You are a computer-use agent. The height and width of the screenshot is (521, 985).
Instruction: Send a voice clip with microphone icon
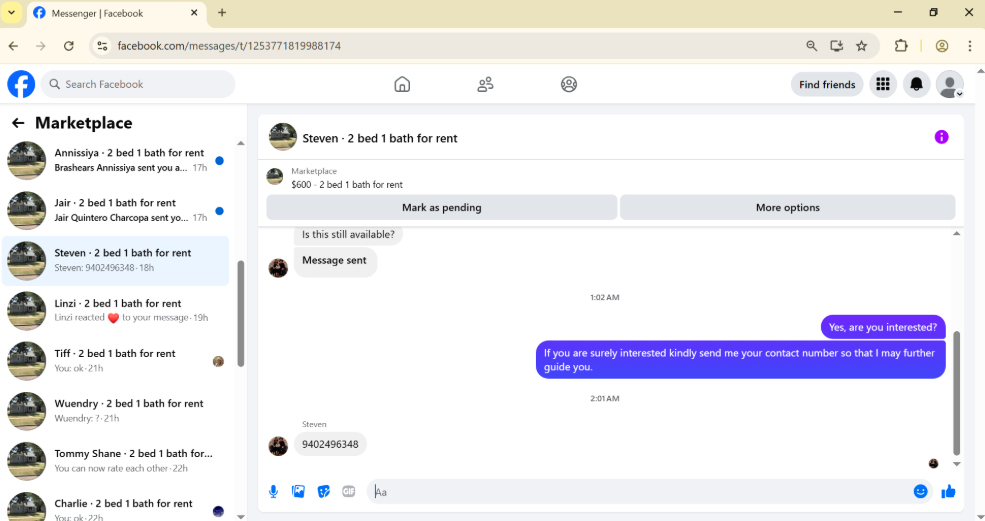click(x=273, y=491)
